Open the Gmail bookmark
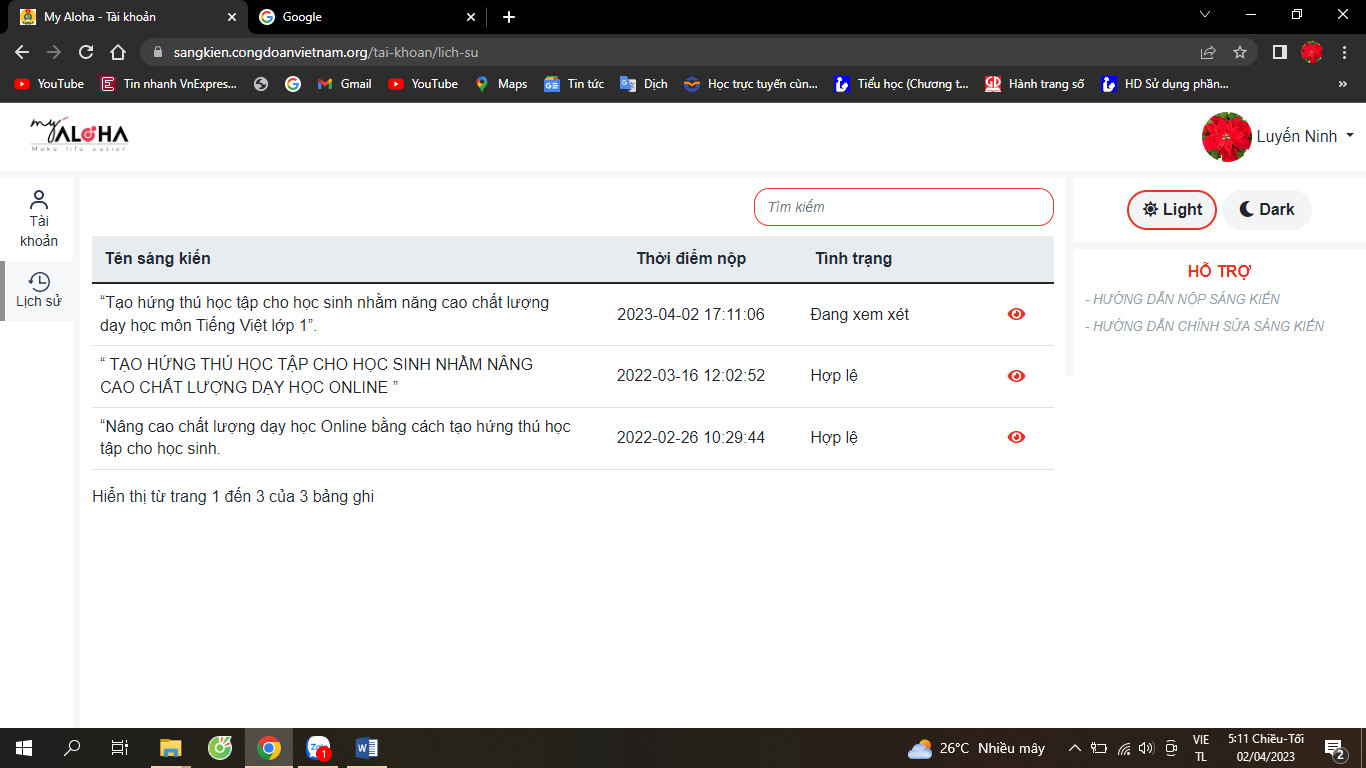The width and height of the screenshot is (1366, 768). click(x=344, y=84)
